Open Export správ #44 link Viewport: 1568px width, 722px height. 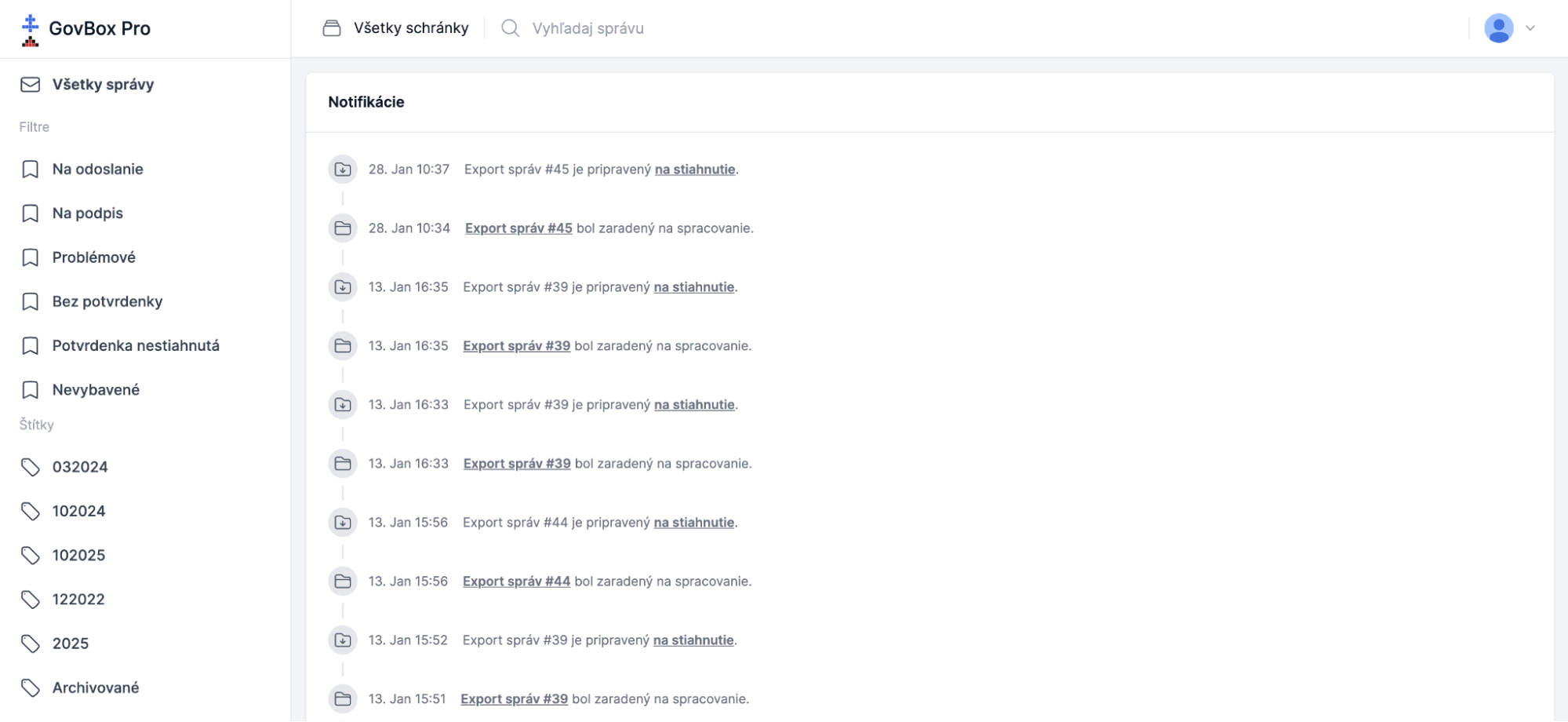tap(516, 582)
